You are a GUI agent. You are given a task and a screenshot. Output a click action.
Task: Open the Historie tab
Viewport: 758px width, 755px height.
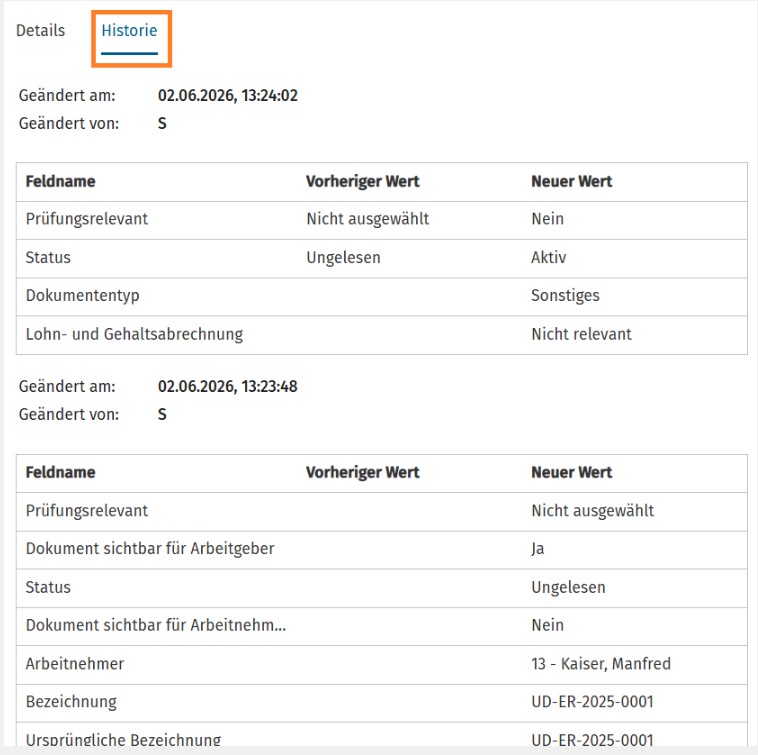pyautogui.click(x=130, y=31)
